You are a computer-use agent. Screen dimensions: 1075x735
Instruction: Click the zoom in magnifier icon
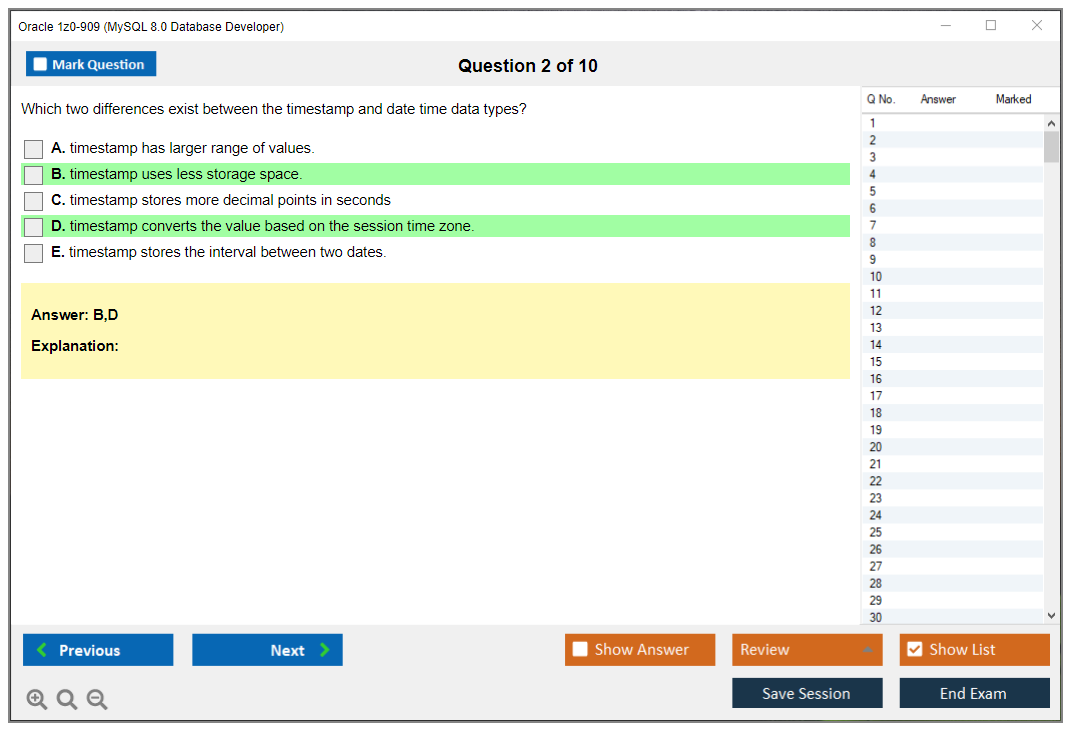tap(37, 699)
